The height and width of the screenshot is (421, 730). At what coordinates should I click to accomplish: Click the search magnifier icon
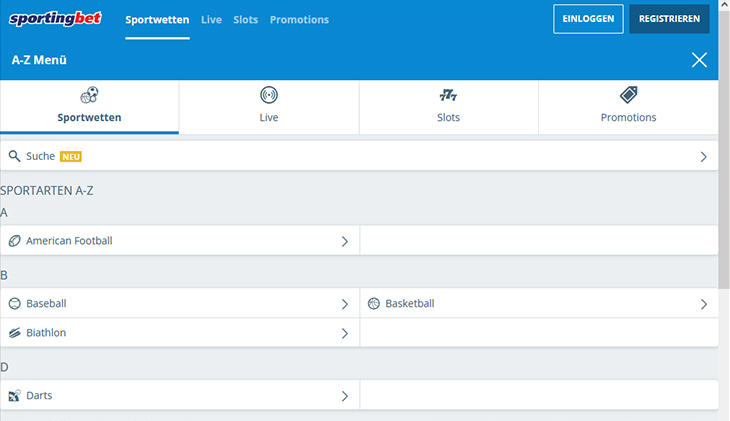coord(14,156)
